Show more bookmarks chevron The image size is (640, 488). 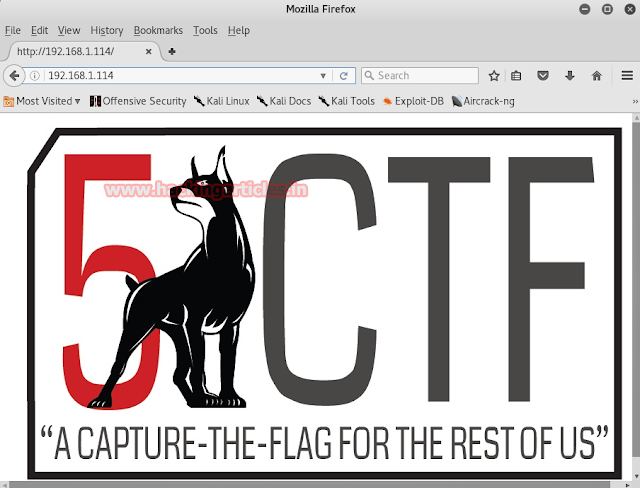point(635,101)
